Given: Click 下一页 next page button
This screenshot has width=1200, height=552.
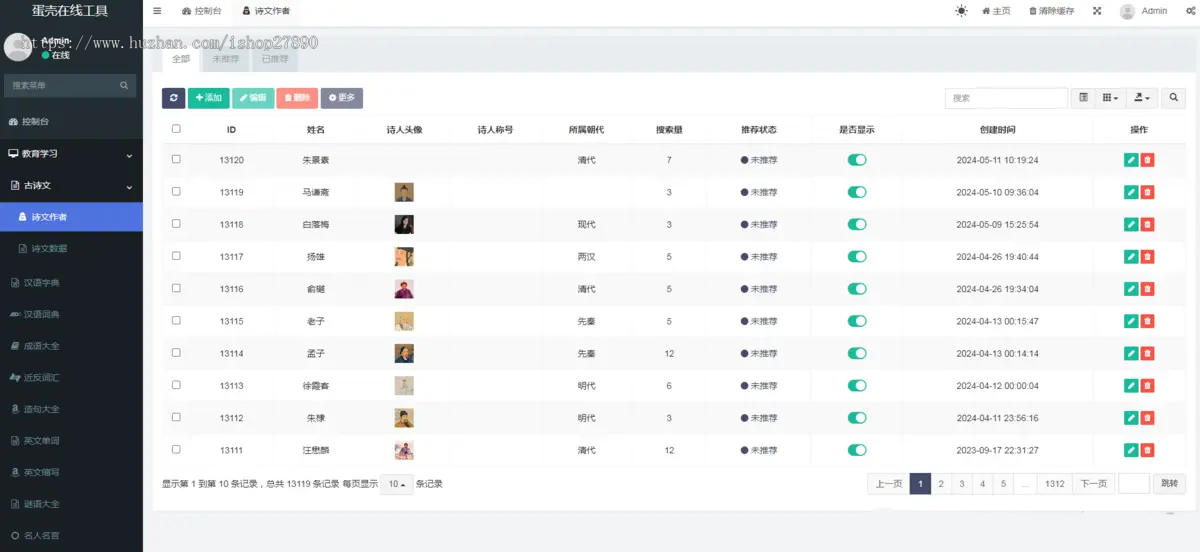Looking at the screenshot, I should pyautogui.click(x=1093, y=484).
